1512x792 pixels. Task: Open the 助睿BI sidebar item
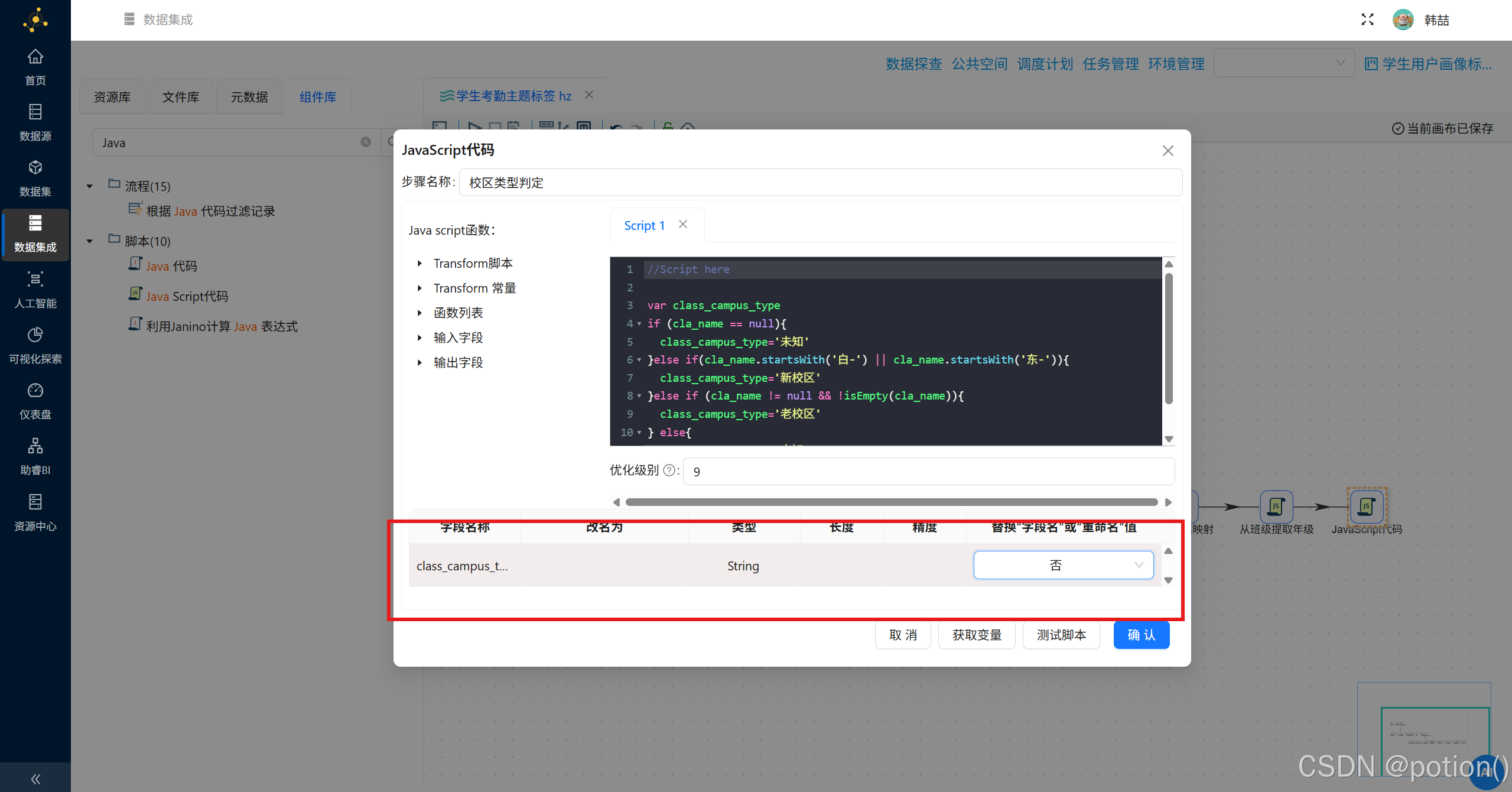pyautogui.click(x=35, y=457)
